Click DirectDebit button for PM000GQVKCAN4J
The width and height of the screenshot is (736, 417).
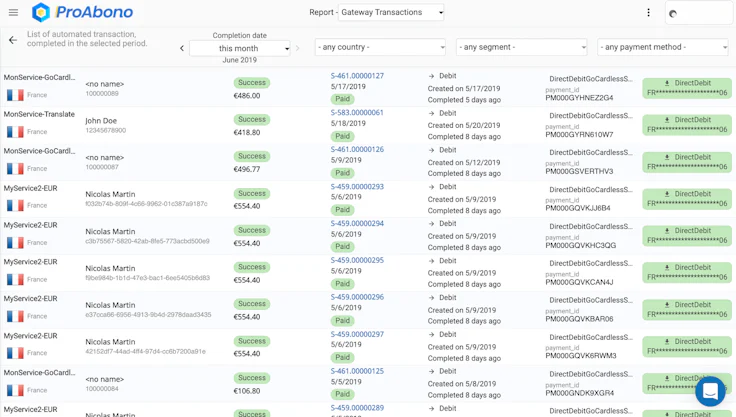[687, 272]
